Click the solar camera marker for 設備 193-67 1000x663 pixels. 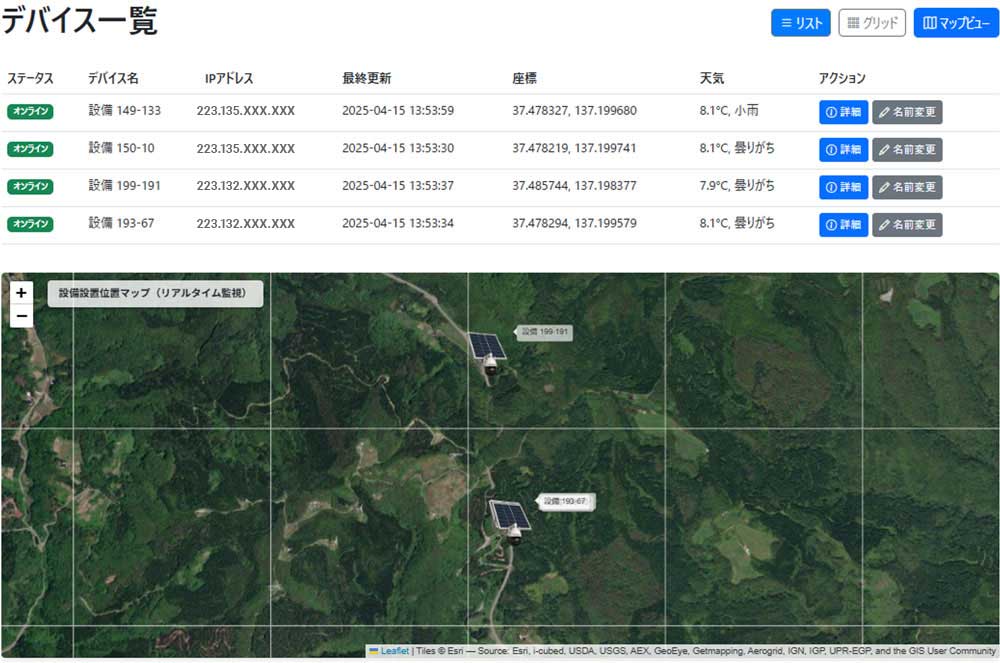(x=508, y=521)
